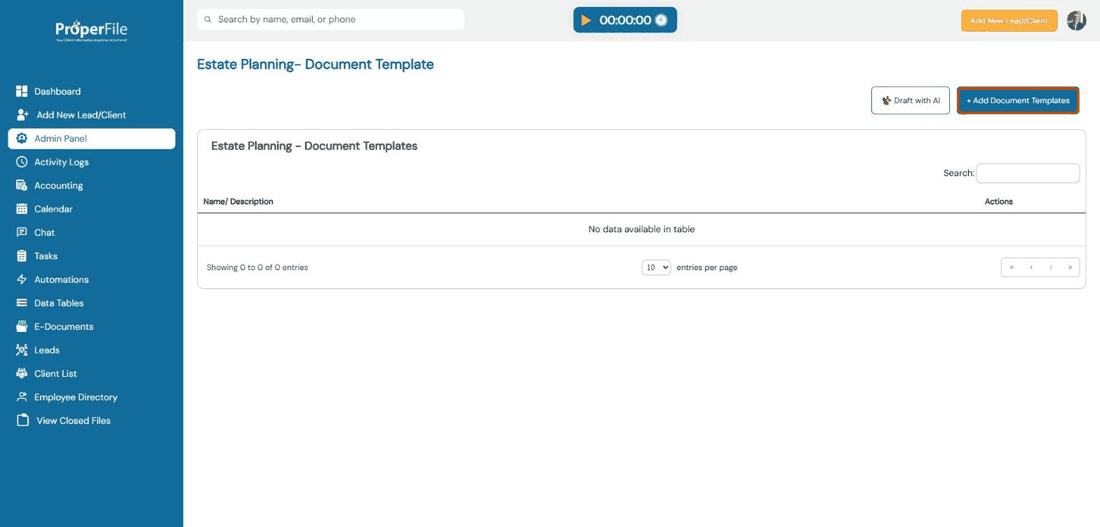Go to the next page of results

(1050, 267)
